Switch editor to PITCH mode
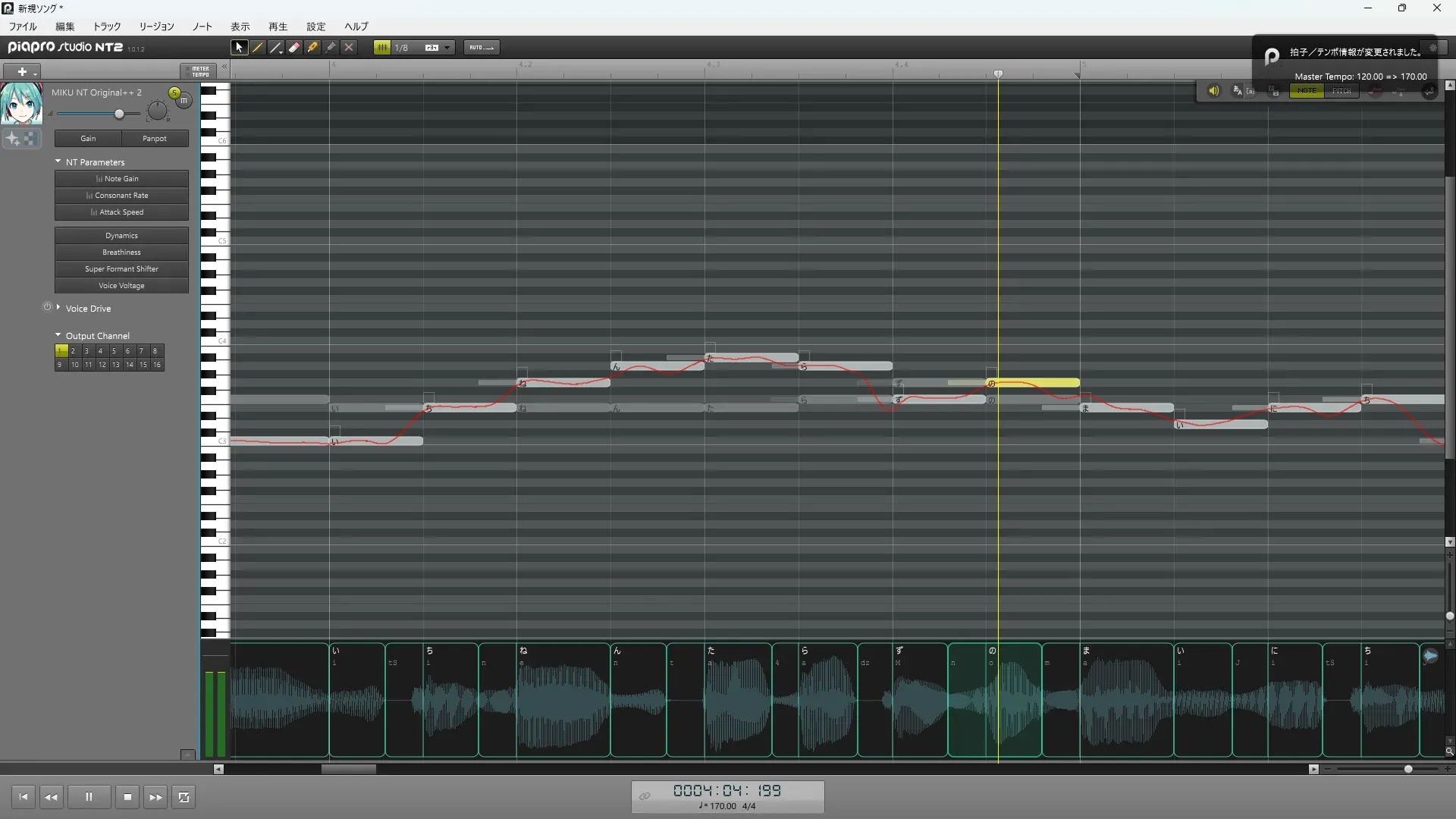1456x819 pixels. pos(1341,91)
